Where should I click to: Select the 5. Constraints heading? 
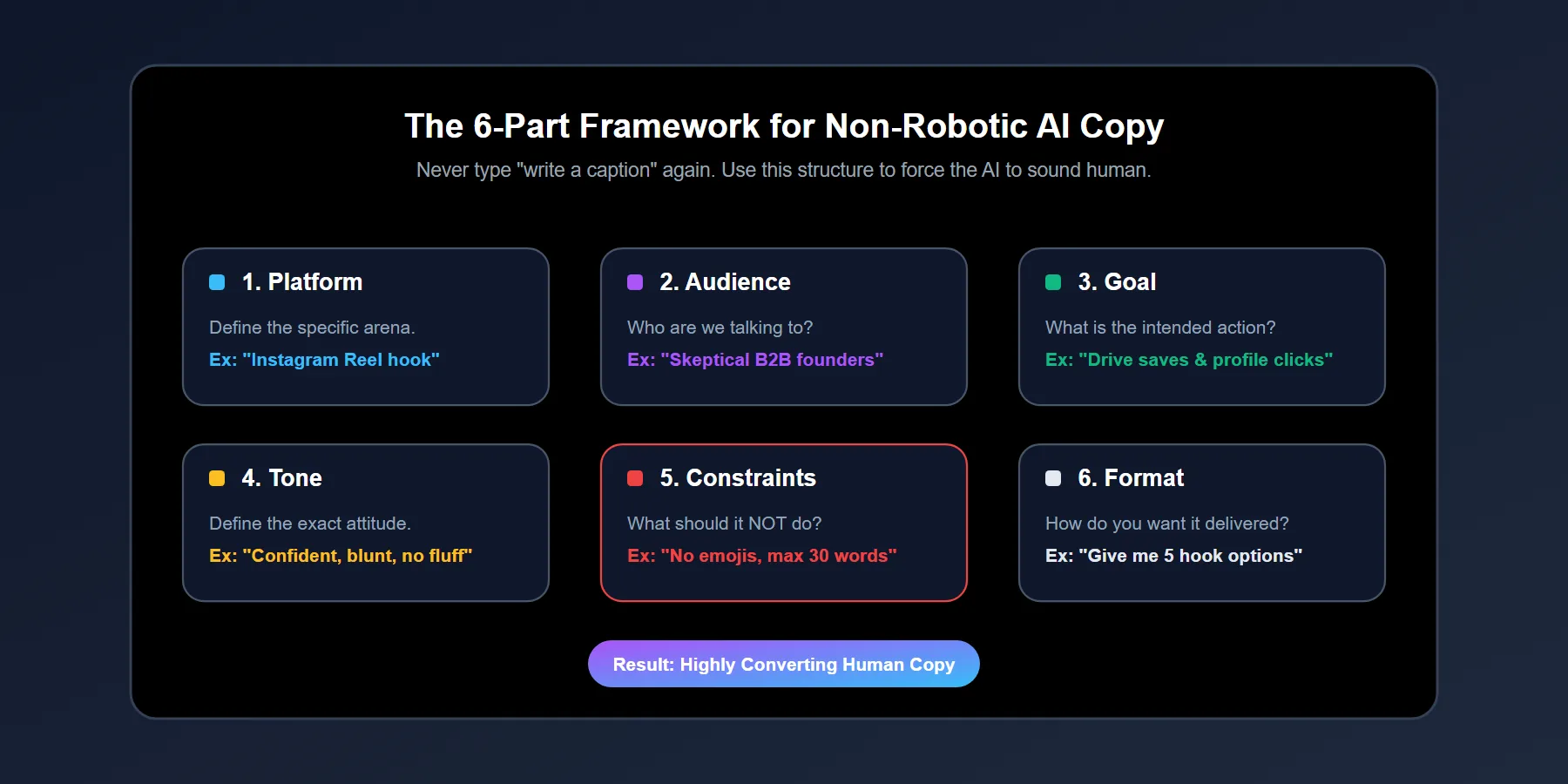(x=737, y=478)
